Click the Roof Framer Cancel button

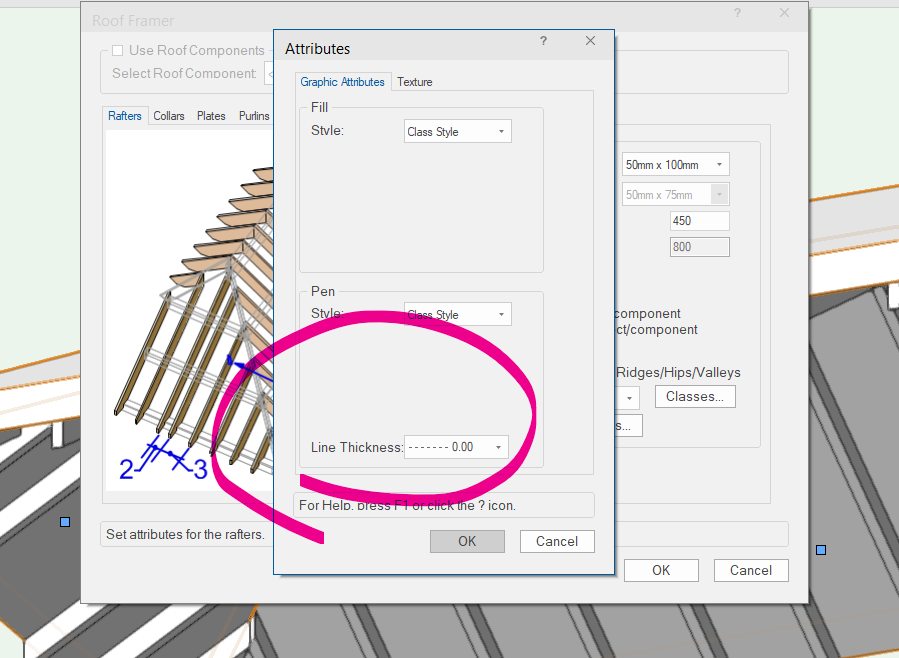750,570
